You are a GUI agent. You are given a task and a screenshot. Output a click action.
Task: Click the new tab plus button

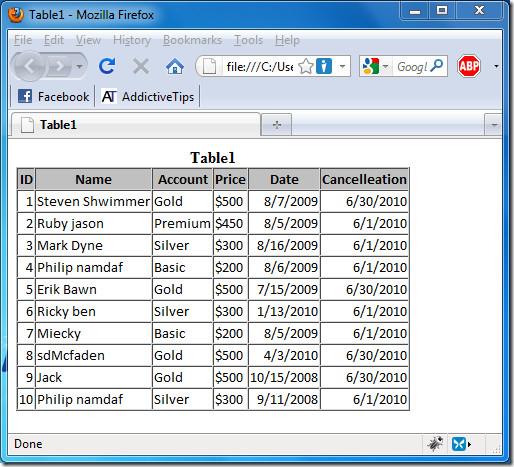277,125
